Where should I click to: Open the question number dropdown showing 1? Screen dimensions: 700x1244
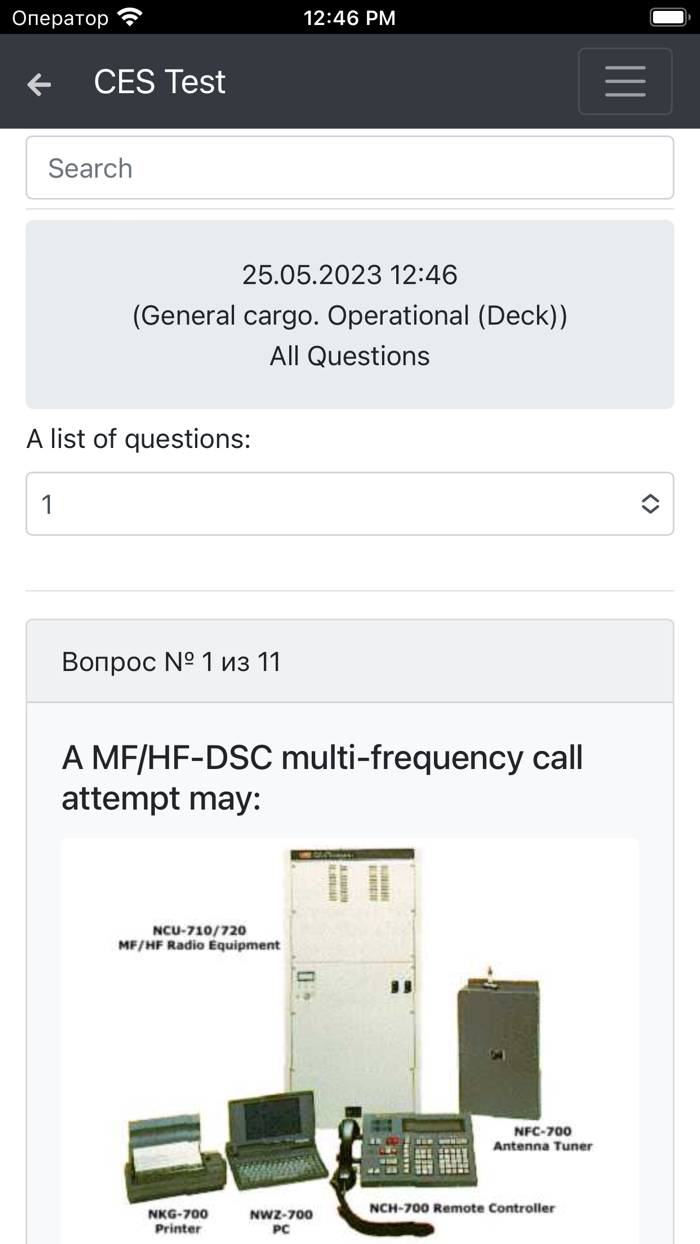click(x=350, y=504)
